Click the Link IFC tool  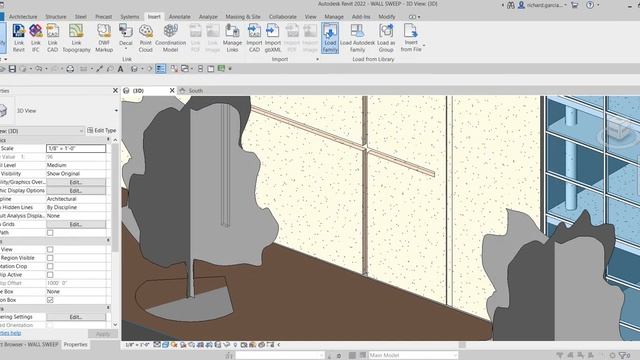(x=36, y=38)
